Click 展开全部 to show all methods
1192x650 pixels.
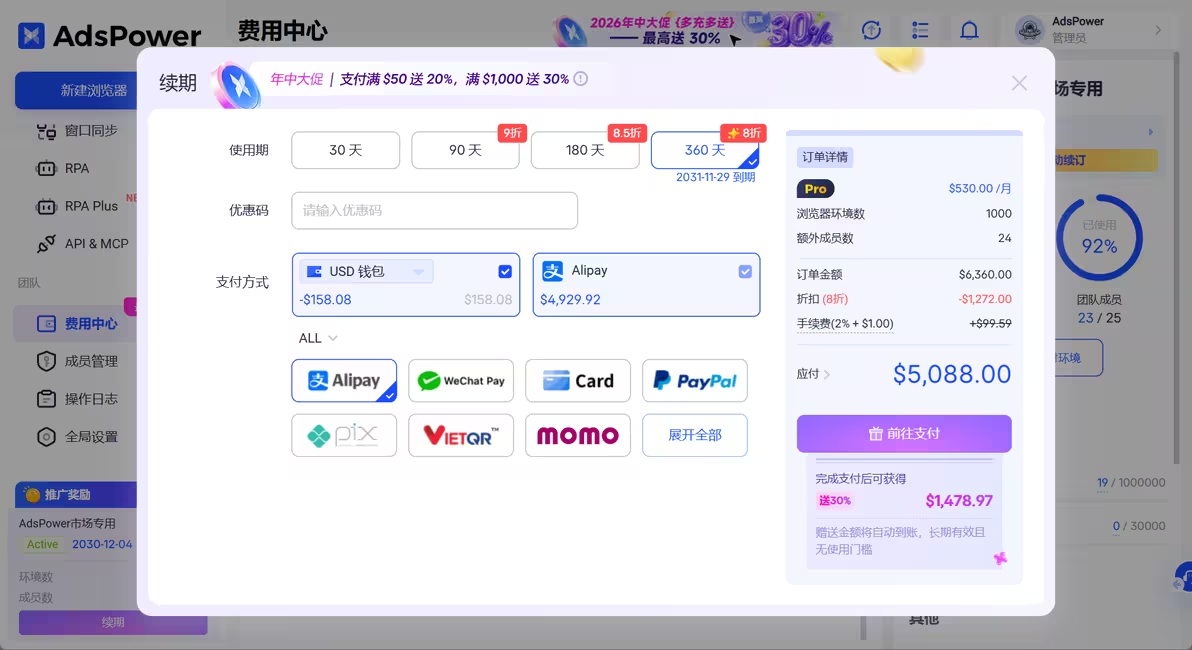tap(695, 436)
